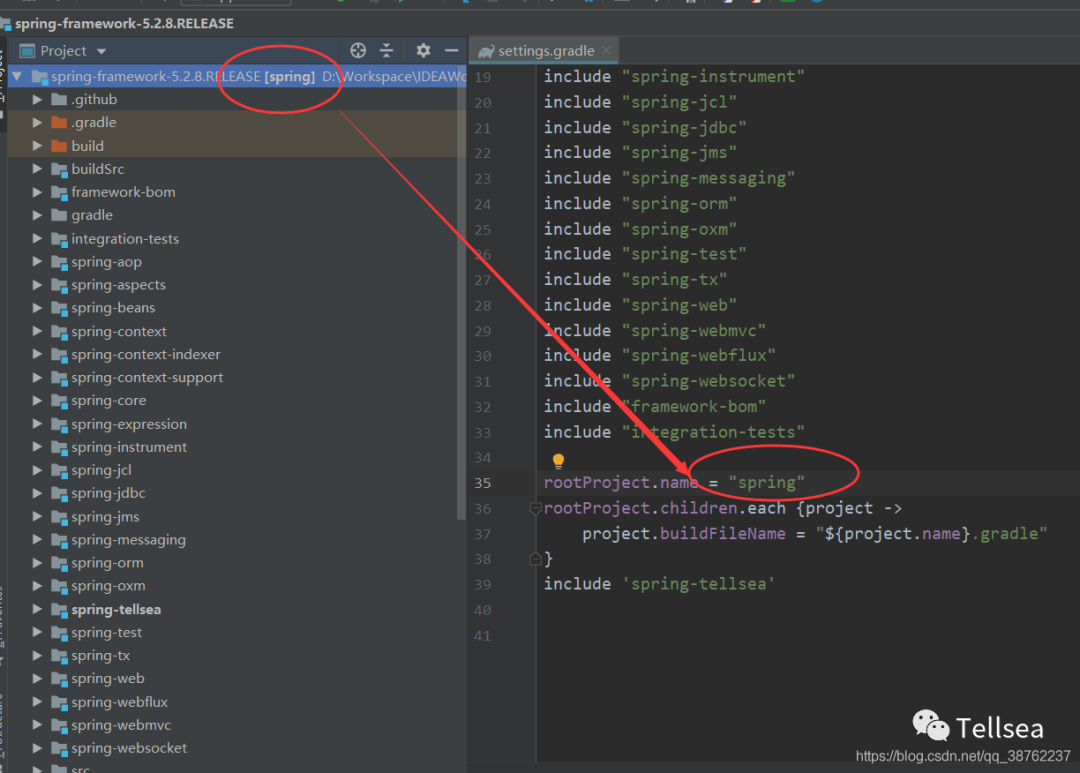Select spring-context-support in the tree
This screenshot has height=773, width=1080.
point(147,378)
